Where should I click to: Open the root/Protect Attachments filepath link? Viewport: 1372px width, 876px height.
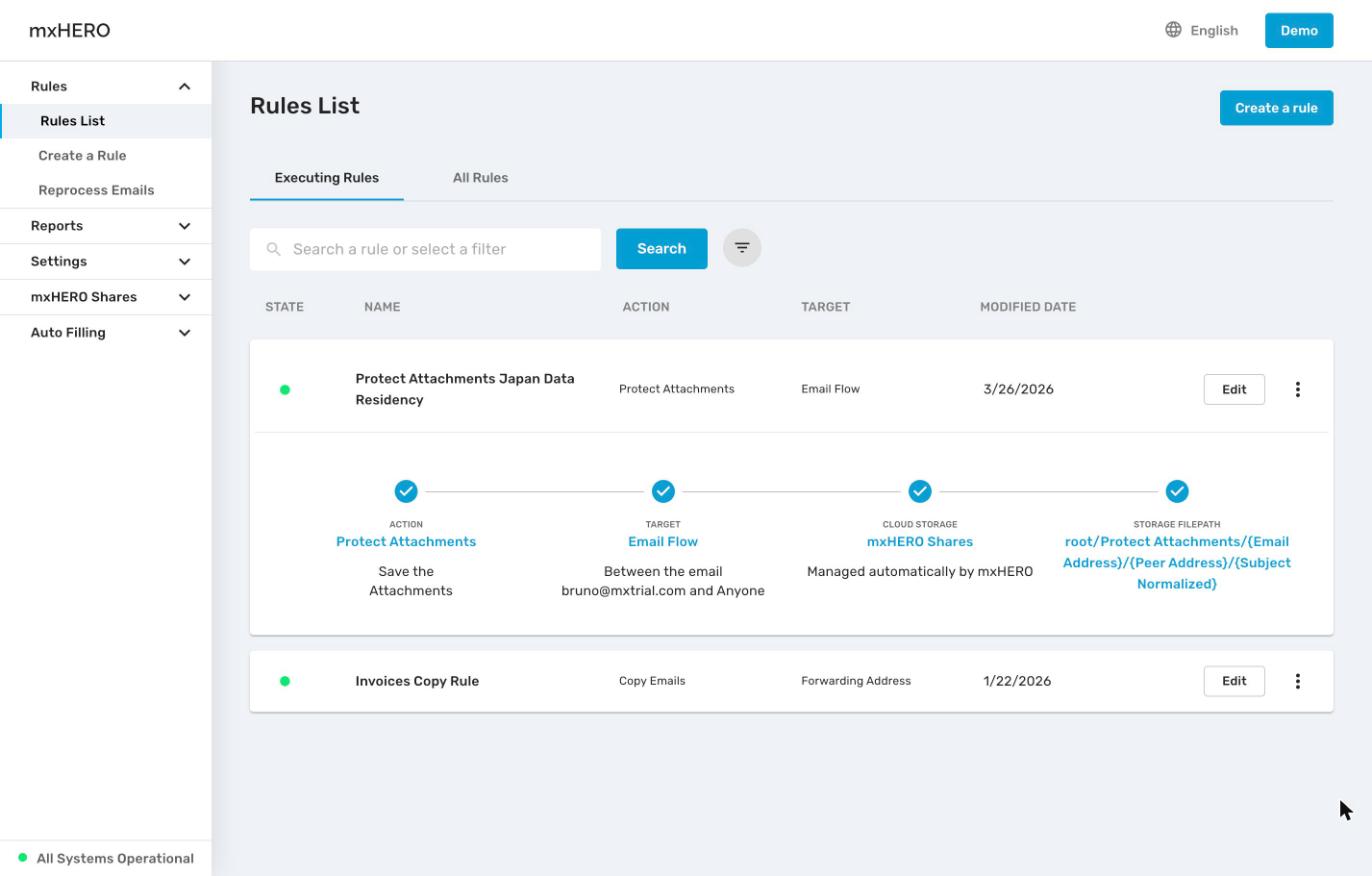point(1177,563)
